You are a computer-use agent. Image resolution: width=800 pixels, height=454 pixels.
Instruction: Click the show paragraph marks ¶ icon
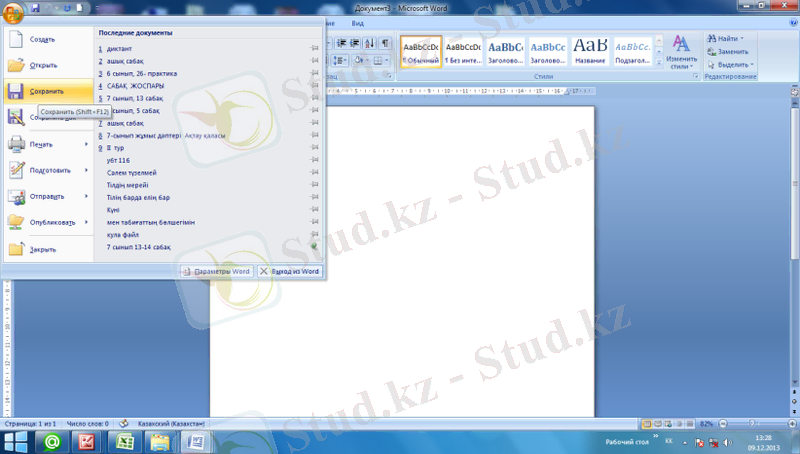[x=385, y=43]
